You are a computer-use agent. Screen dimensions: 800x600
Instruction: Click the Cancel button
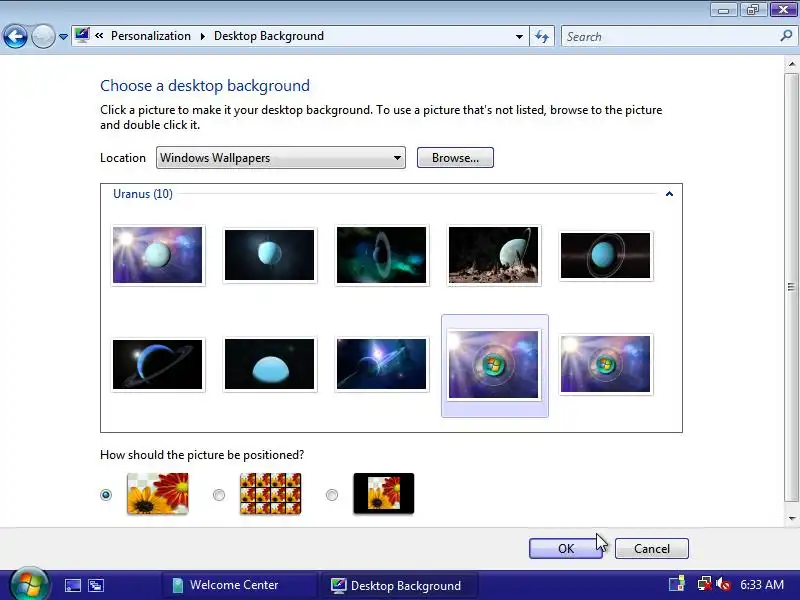[652, 548]
